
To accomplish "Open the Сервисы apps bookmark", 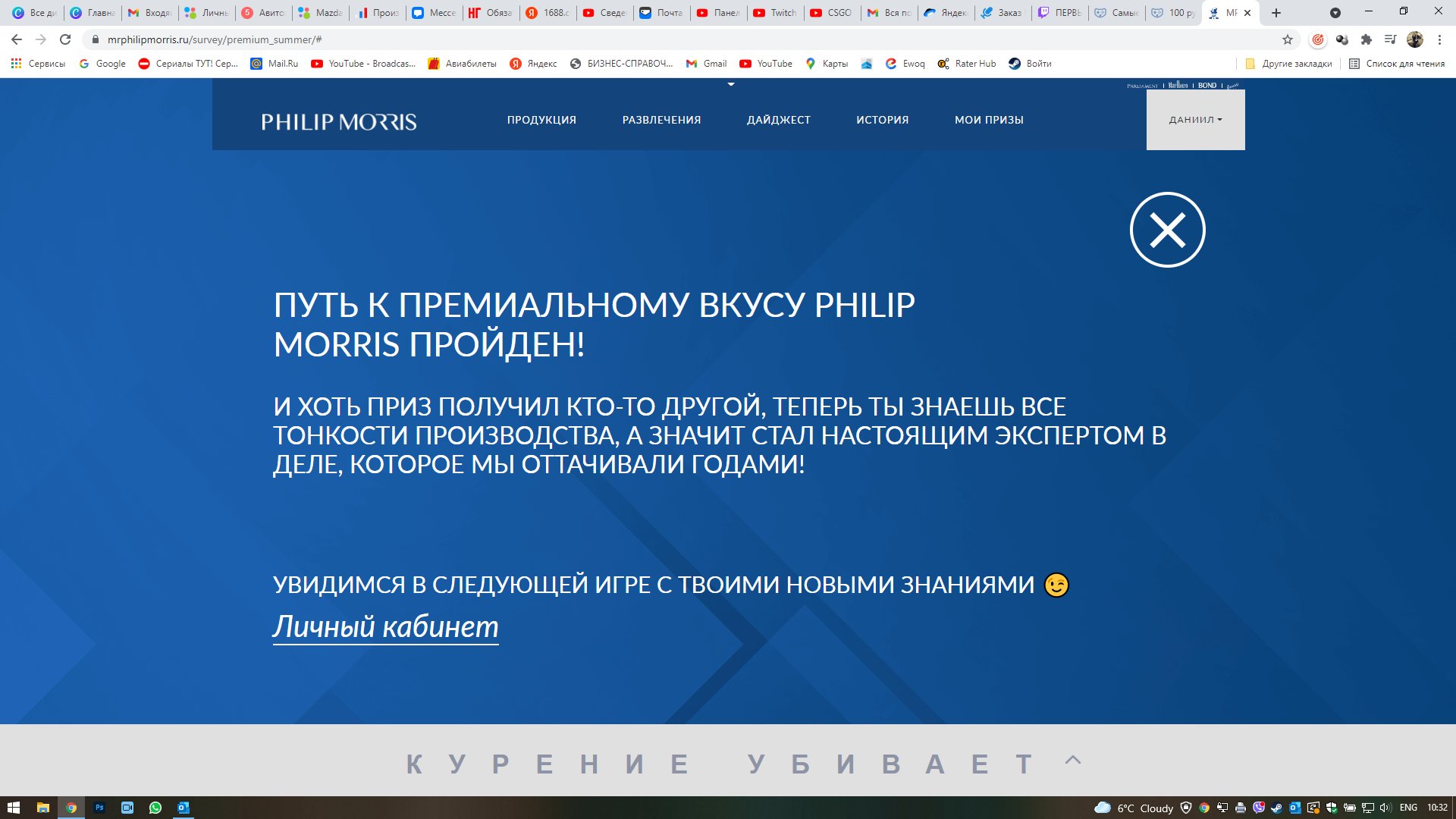I will coord(38,64).
